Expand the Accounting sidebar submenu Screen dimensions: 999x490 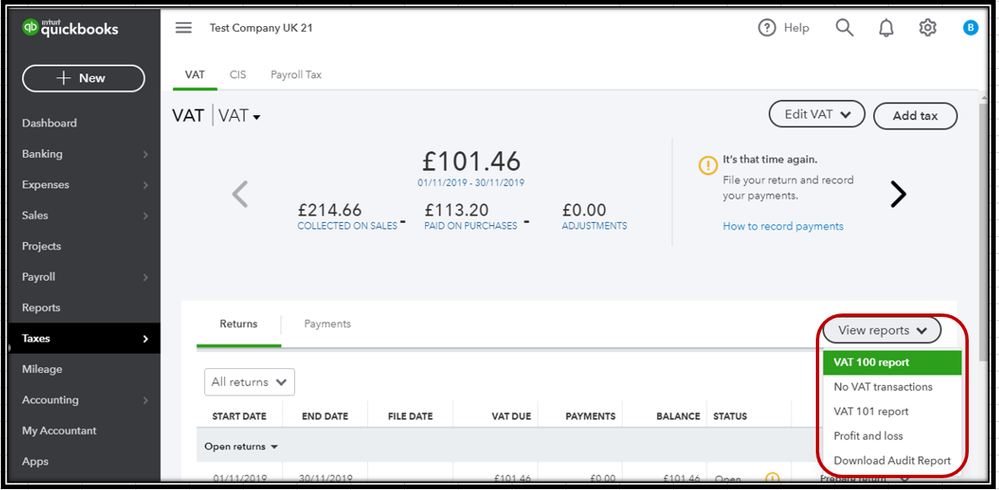pyautogui.click(x=145, y=400)
